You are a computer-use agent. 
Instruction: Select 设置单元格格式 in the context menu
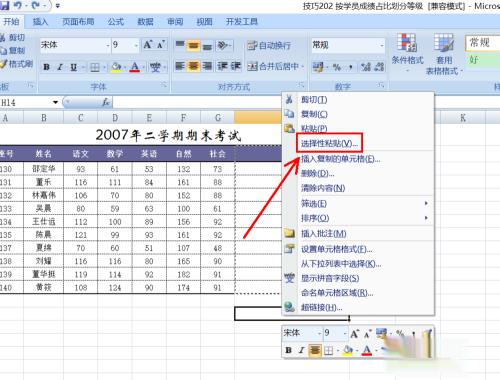tap(336, 249)
